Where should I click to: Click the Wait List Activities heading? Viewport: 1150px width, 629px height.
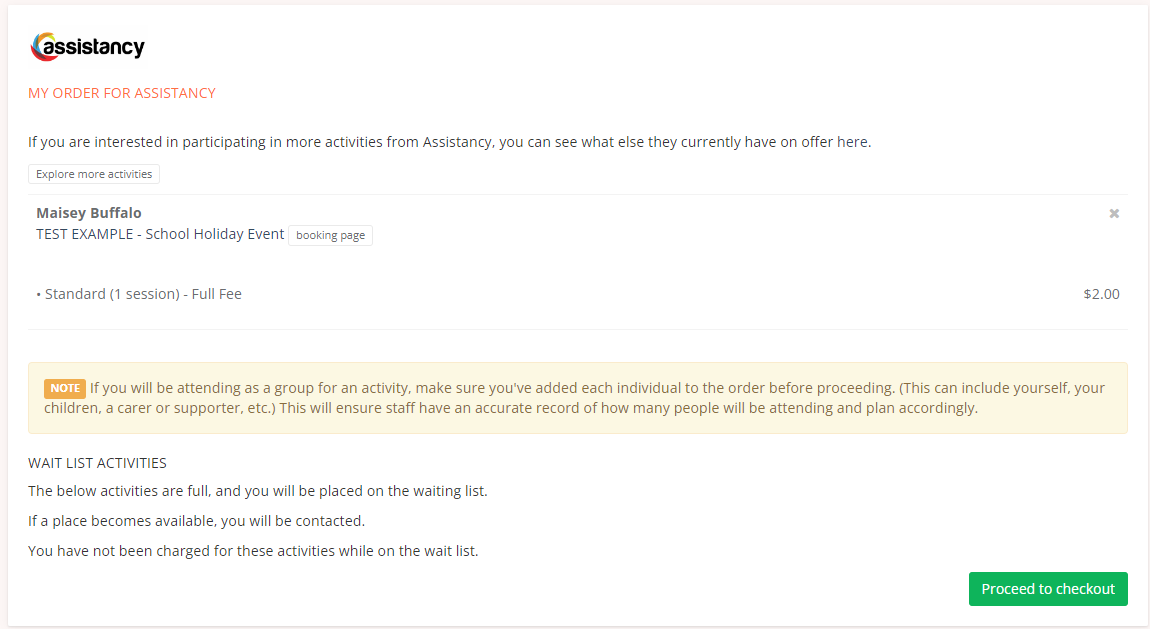pos(98,463)
